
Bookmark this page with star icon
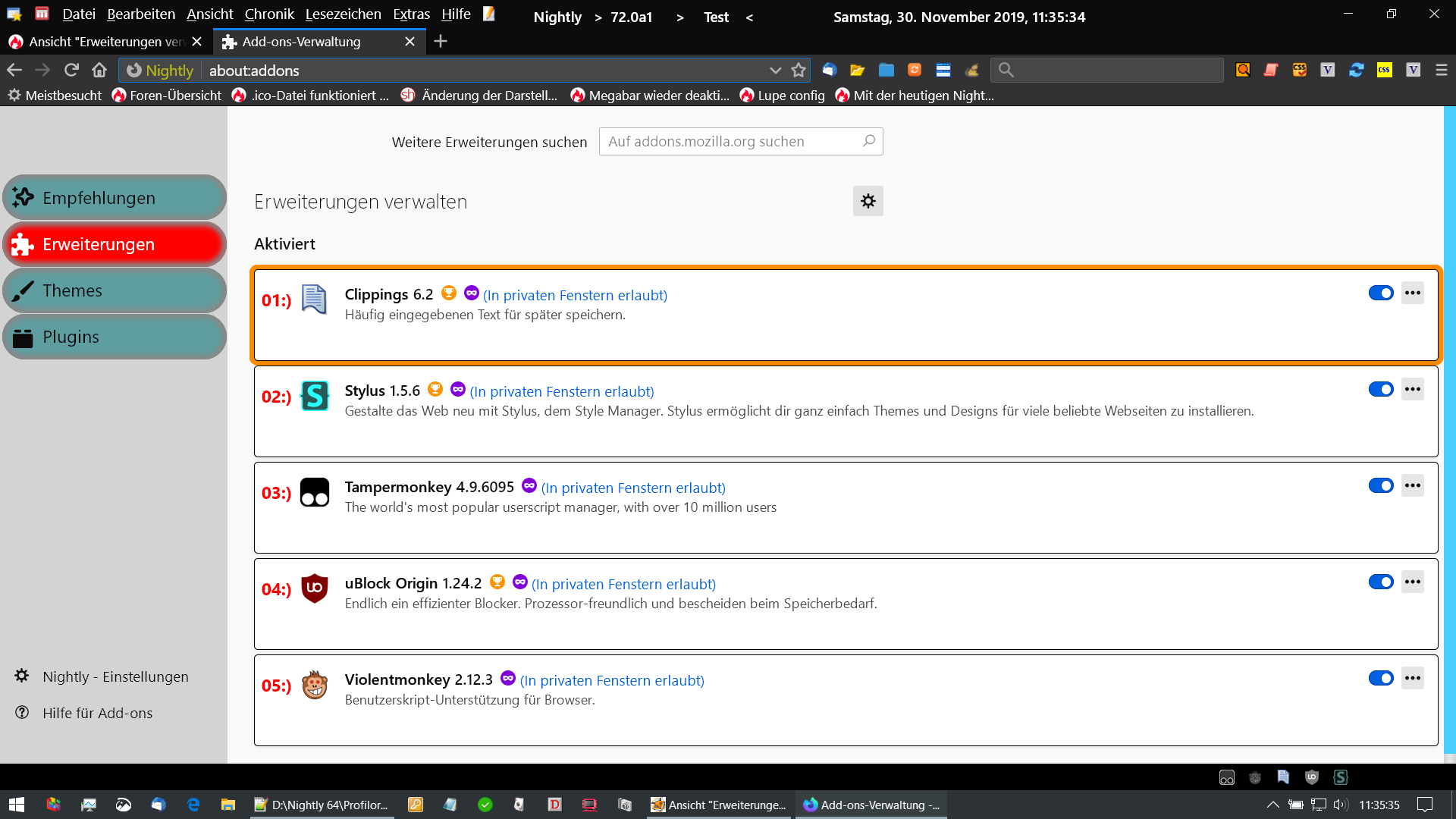(799, 70)
